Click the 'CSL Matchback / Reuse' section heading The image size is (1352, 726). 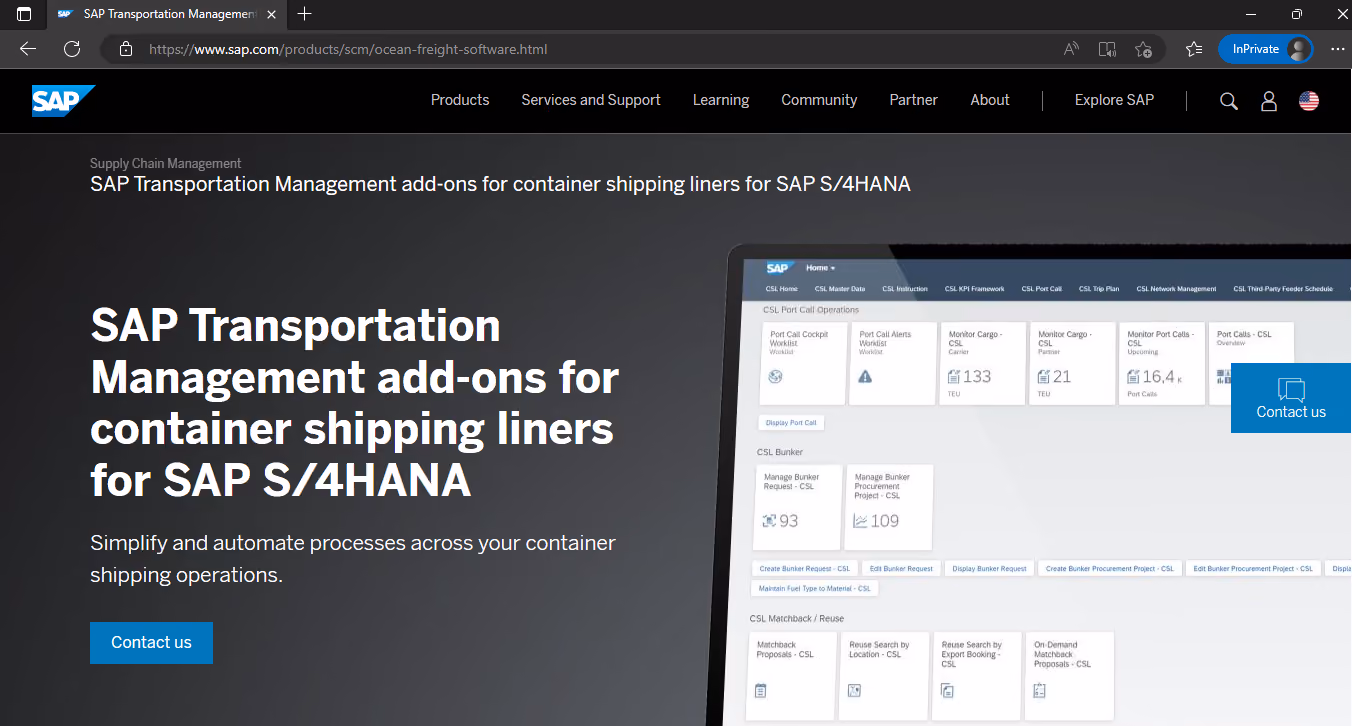point(797,619)
